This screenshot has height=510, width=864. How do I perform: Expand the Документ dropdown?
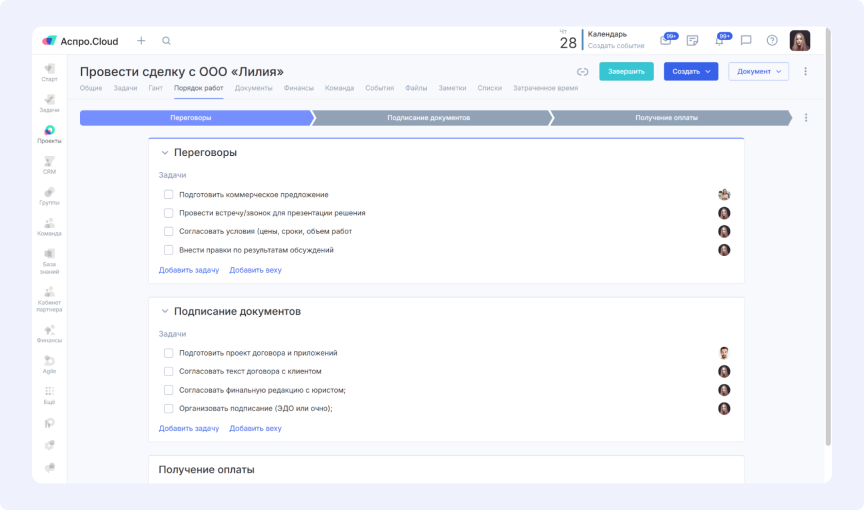tap(758, 72)
